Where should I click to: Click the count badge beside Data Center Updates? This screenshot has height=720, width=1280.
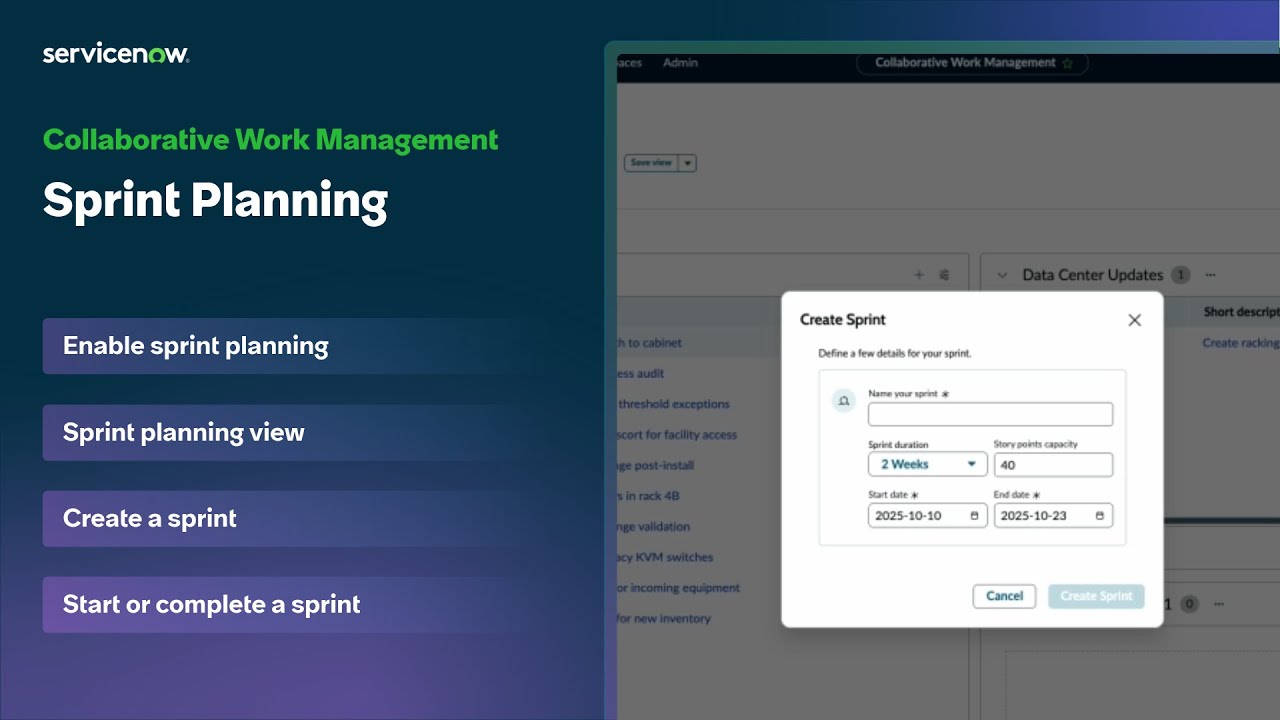point(1180,275)
